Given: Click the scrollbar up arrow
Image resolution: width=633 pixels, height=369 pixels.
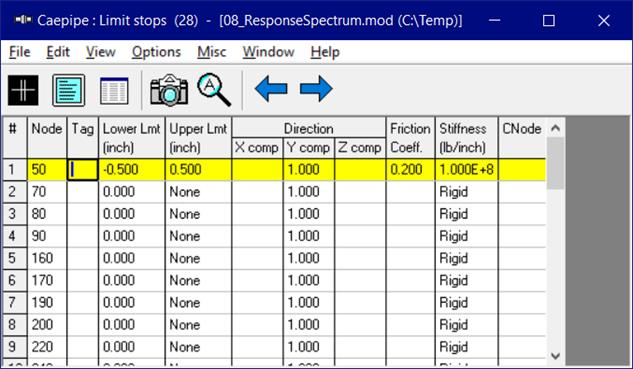Looking at the screenshot, I should (555, 128).
